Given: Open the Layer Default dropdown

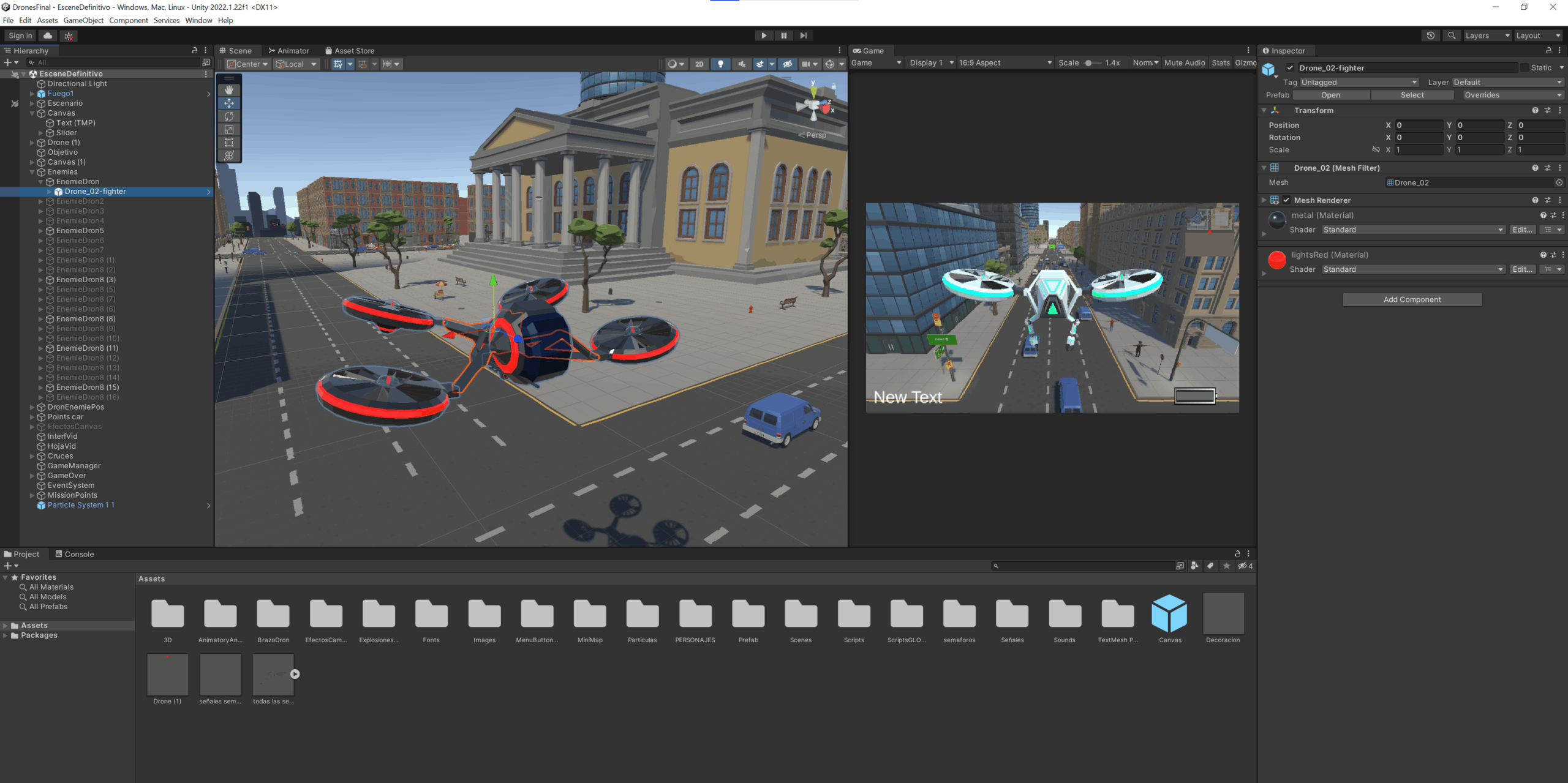Looking at the screenshot, I should click(x=1507, y=82).
